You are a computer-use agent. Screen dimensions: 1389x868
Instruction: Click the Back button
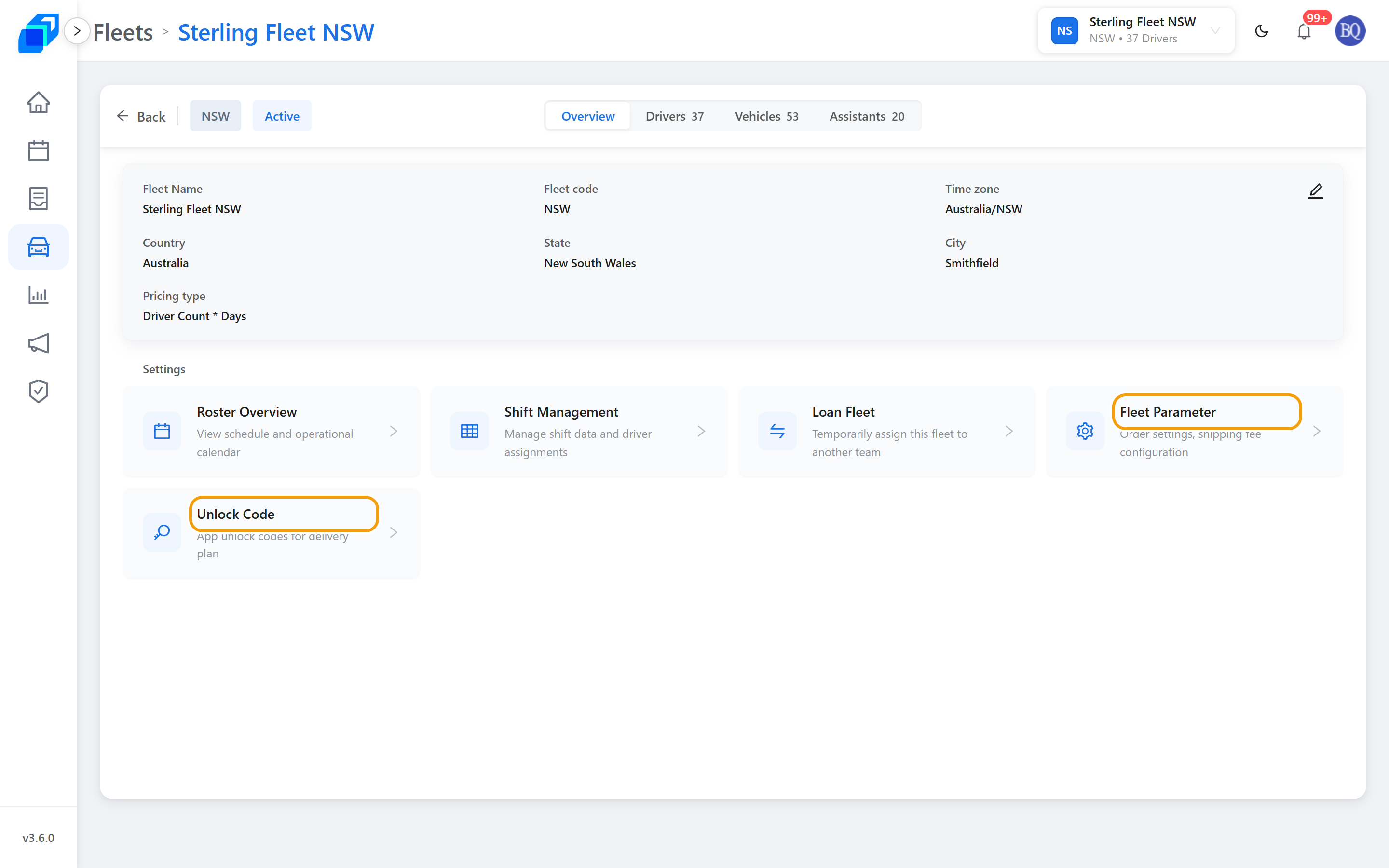pyautogui.click(x=141, y=117)
